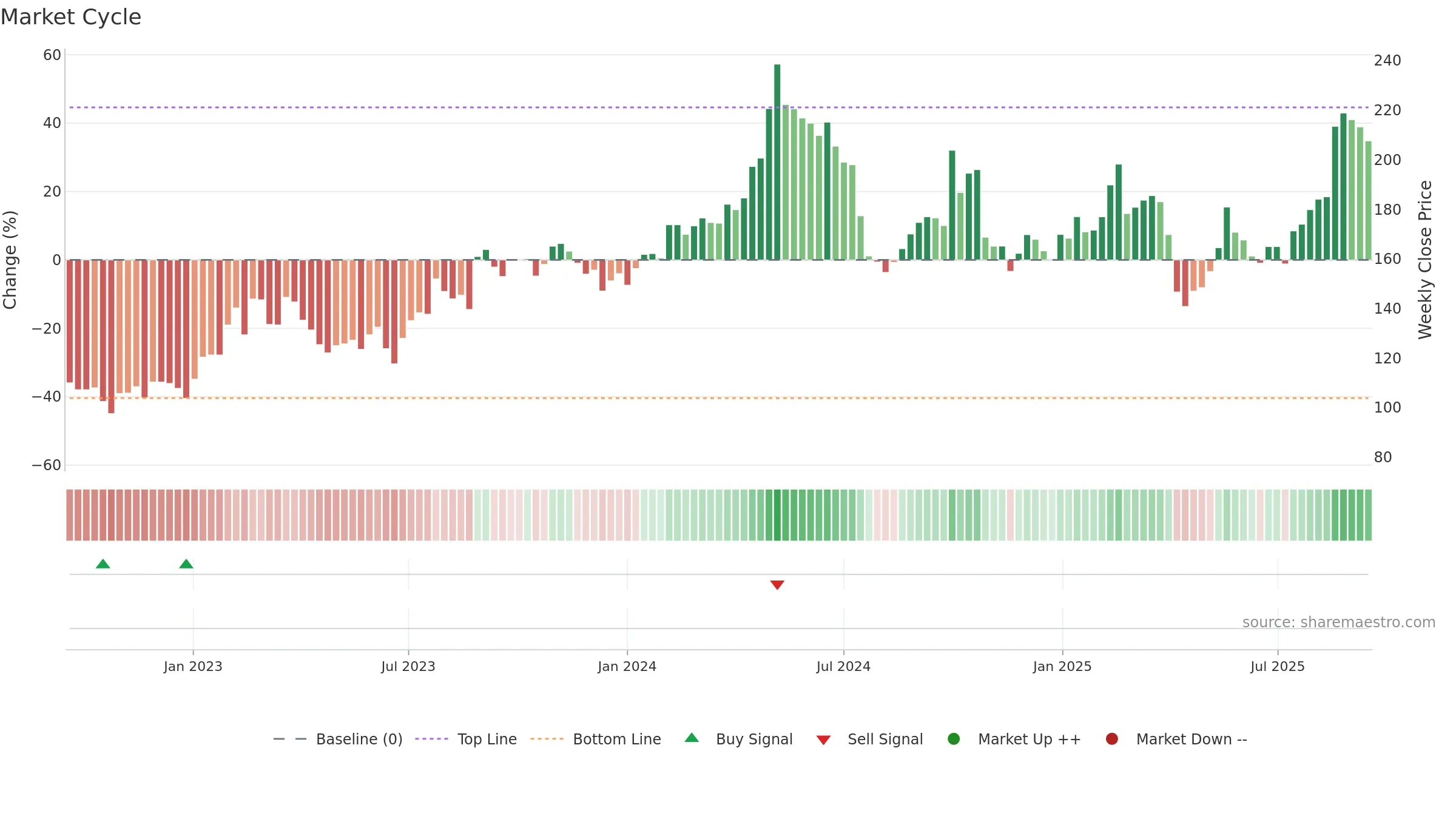
Task: Click the Jul 2025 axis label
Action: click(1278, 666)
